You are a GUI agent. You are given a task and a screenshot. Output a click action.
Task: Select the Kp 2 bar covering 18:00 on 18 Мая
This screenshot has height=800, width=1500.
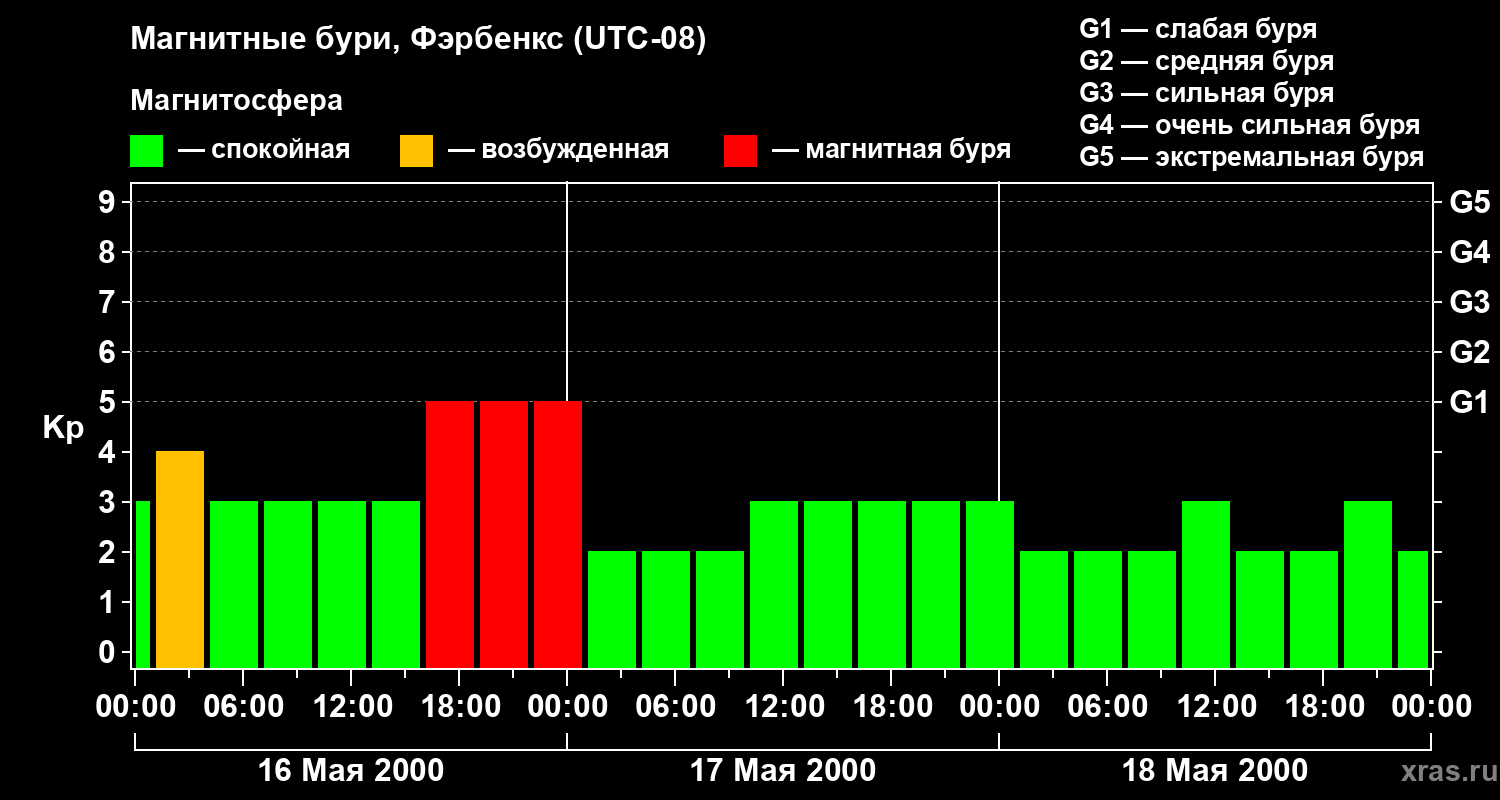point(1314,610)
